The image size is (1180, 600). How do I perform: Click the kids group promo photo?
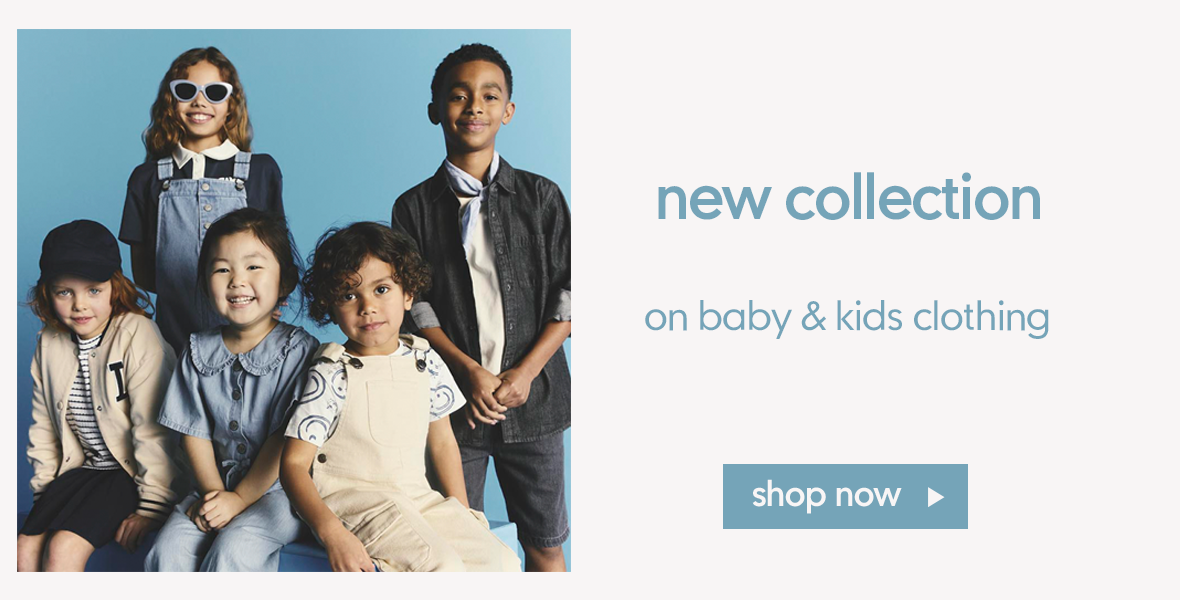click(293, 300)
